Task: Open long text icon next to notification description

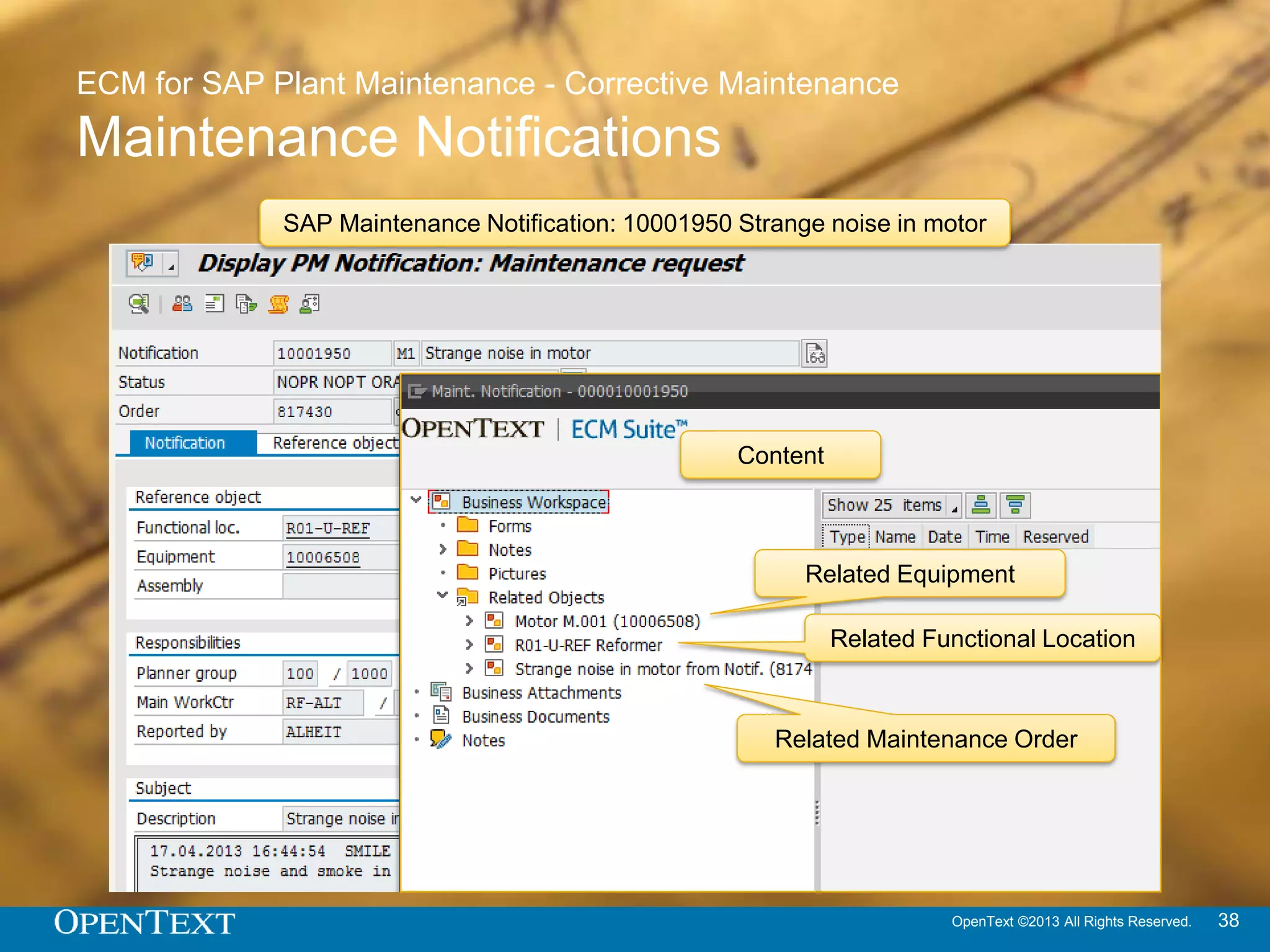Action: coord(815,353)
